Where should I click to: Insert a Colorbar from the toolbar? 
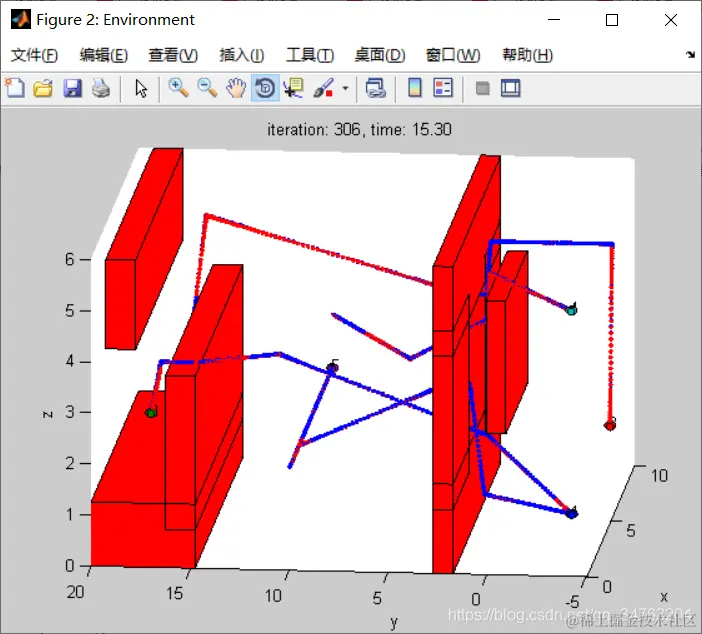(415, 88)
